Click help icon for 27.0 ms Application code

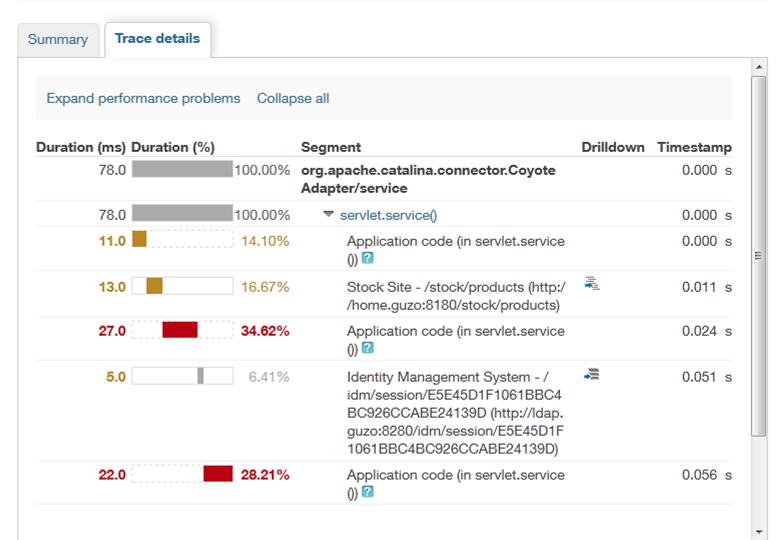pyautogui.click(x=368, y=348)
